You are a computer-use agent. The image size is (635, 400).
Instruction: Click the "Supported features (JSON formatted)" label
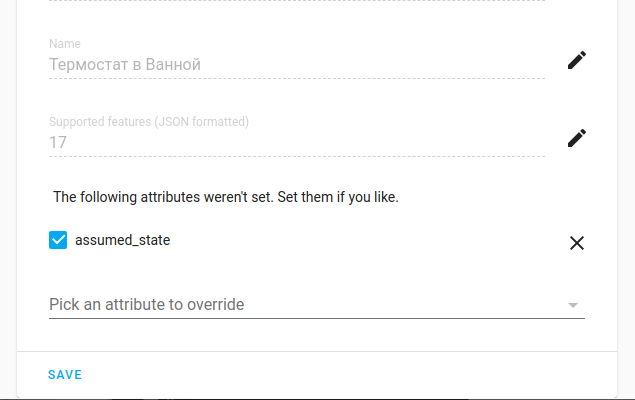(149, 122)
